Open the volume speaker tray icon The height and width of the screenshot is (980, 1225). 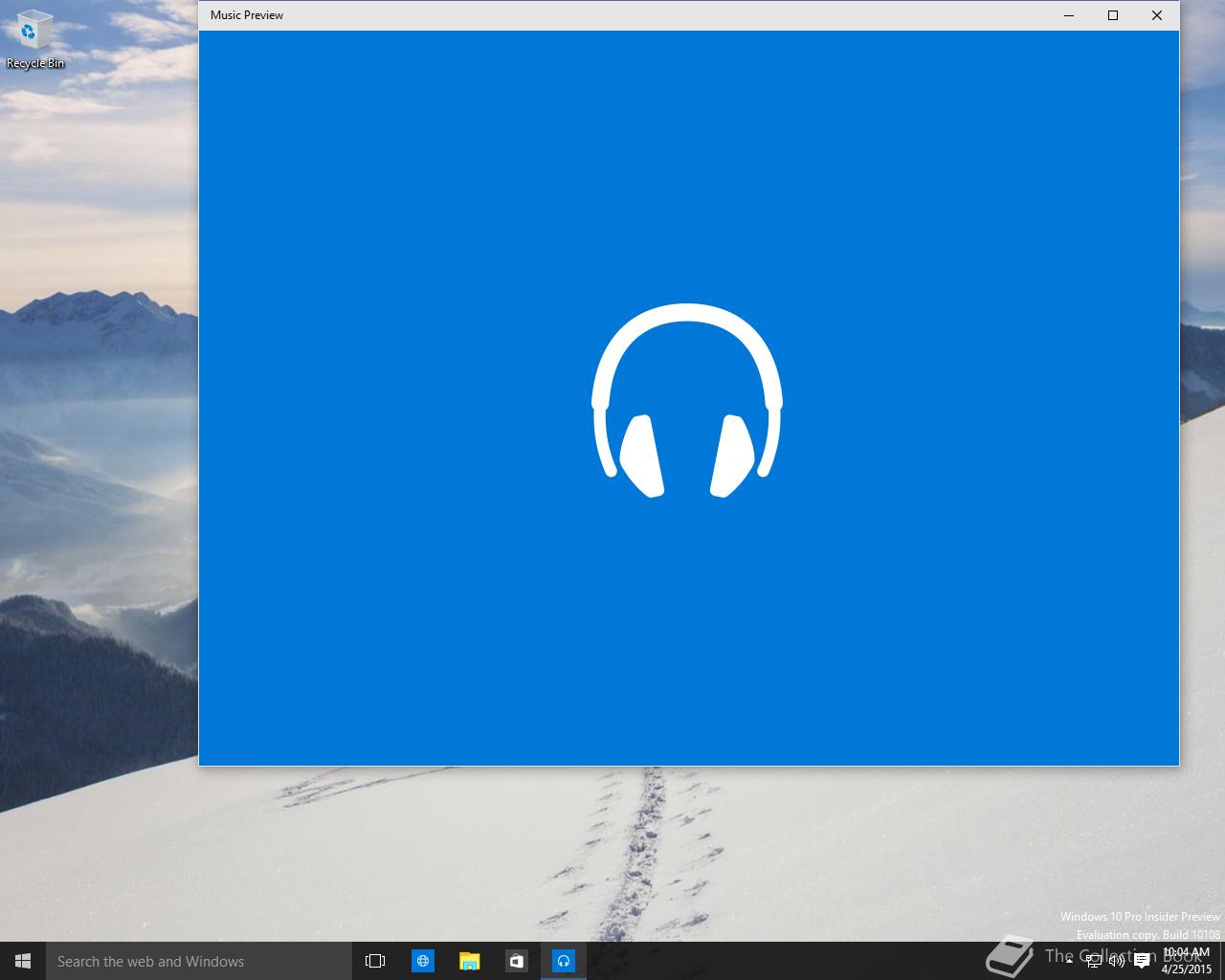[1116, 961]
